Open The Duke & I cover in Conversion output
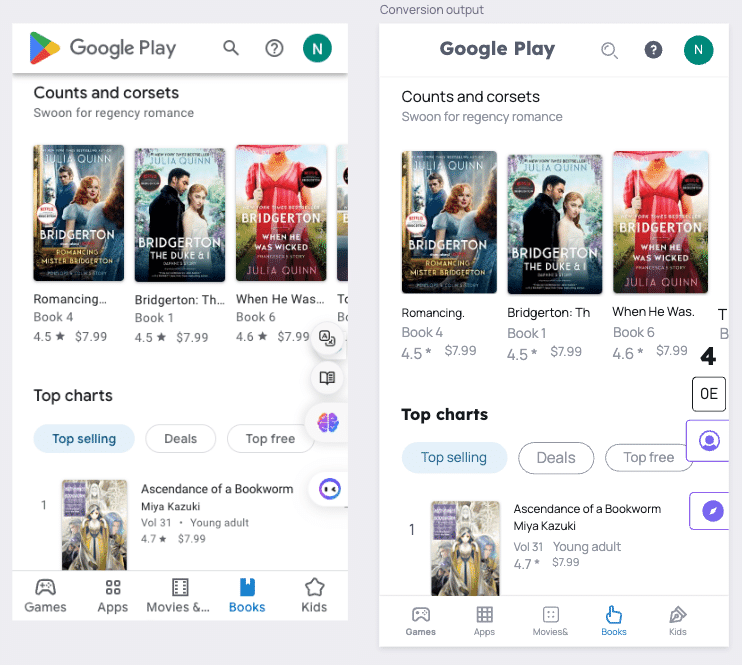 tap(555, 224)
